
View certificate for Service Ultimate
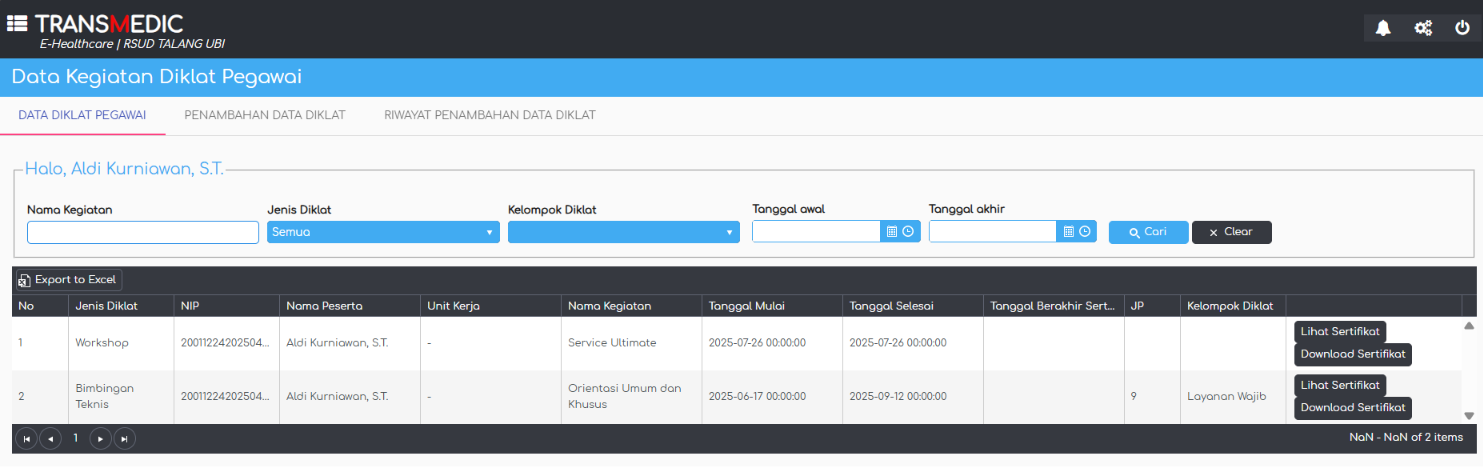point(1340,331)
